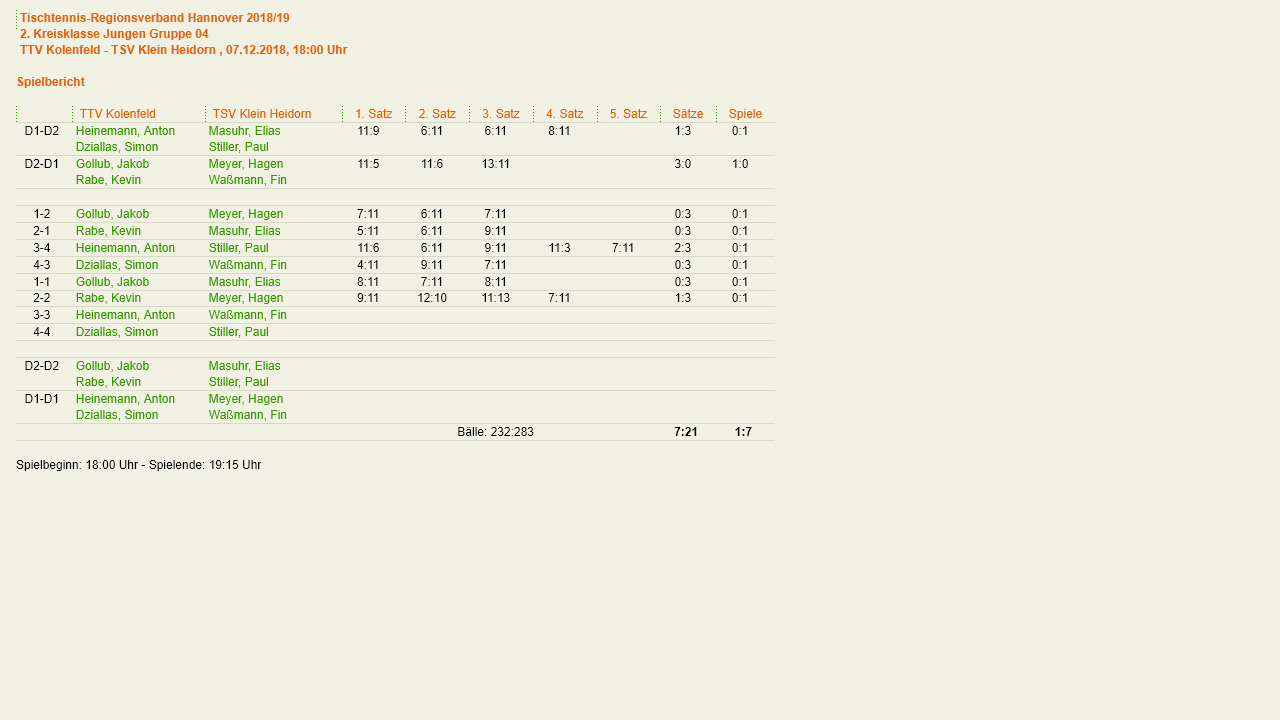
Task: Select the 13:11 third set score
Action: coord(495,164)
